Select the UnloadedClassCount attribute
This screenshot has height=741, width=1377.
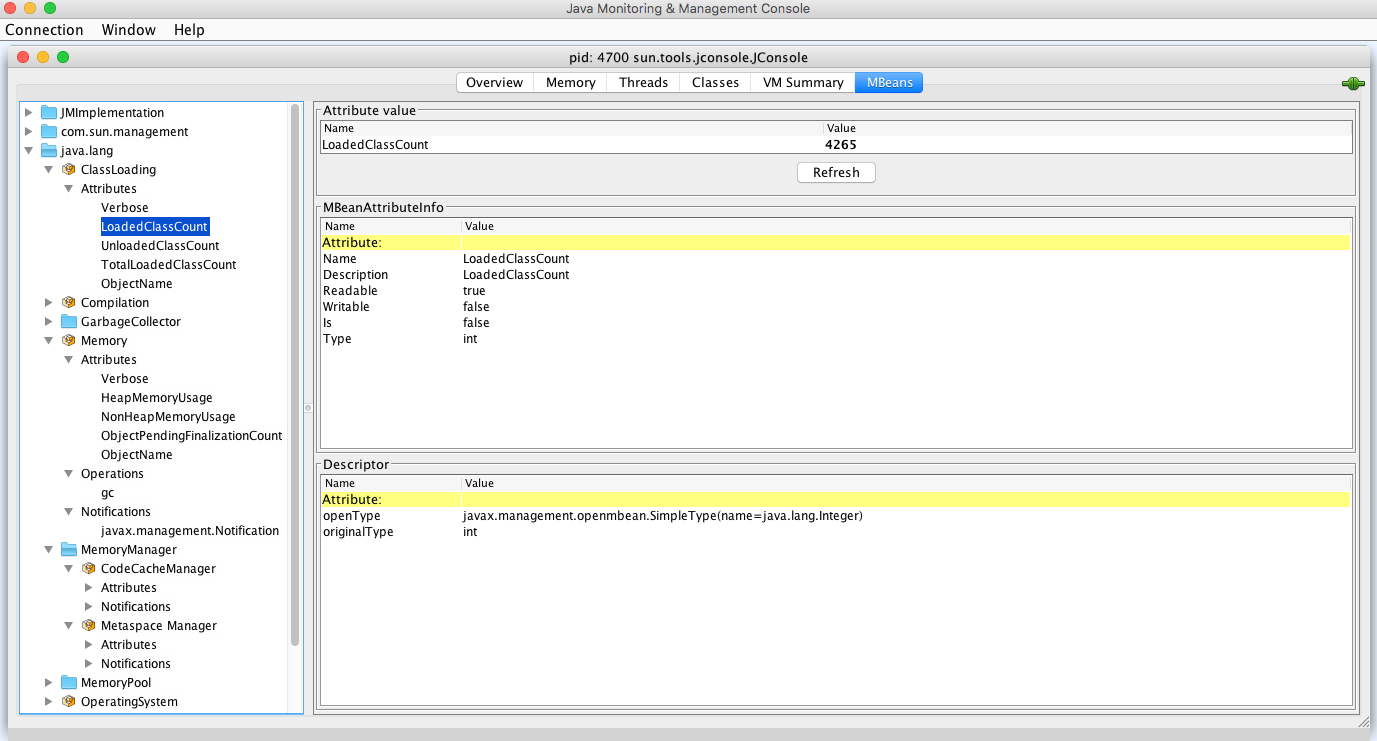pyautogui.click(x=159, y=245)
